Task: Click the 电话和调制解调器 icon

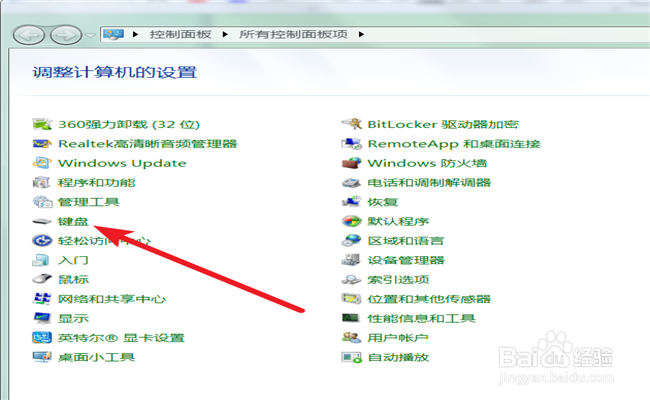Action: coord(352,182)
